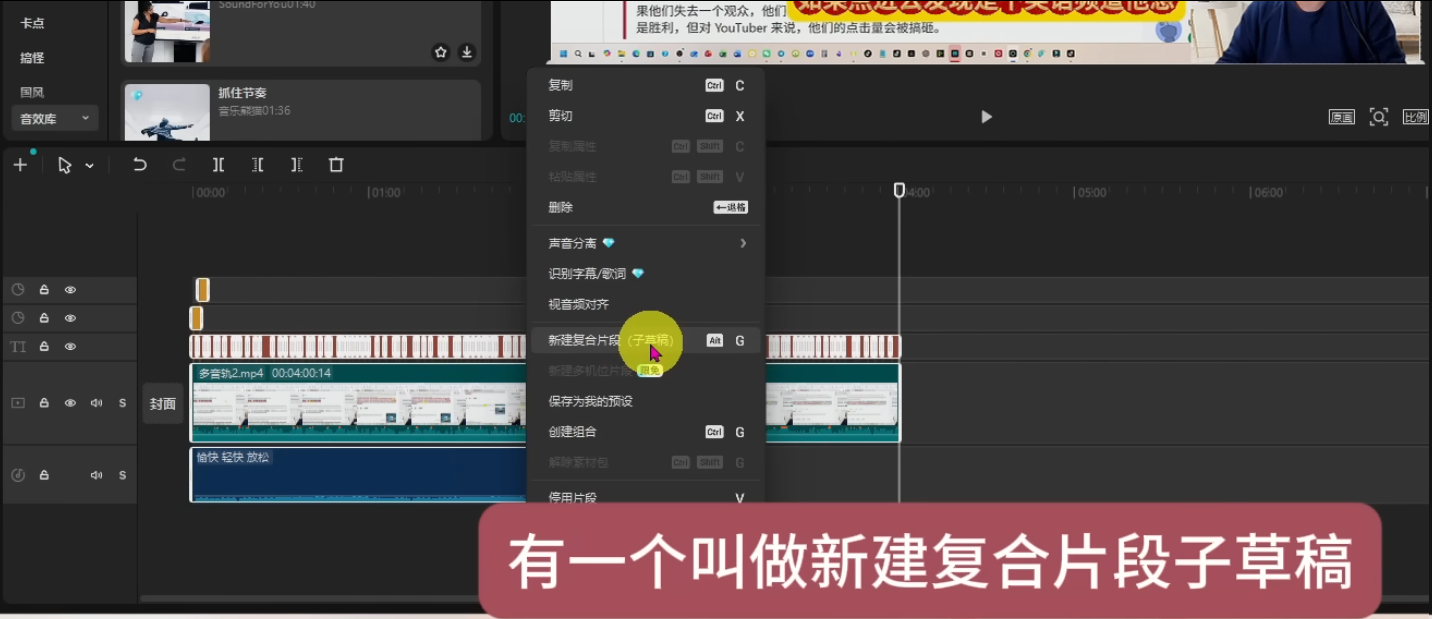Download the SoundForYou sound effect

(x=466, y=52)
